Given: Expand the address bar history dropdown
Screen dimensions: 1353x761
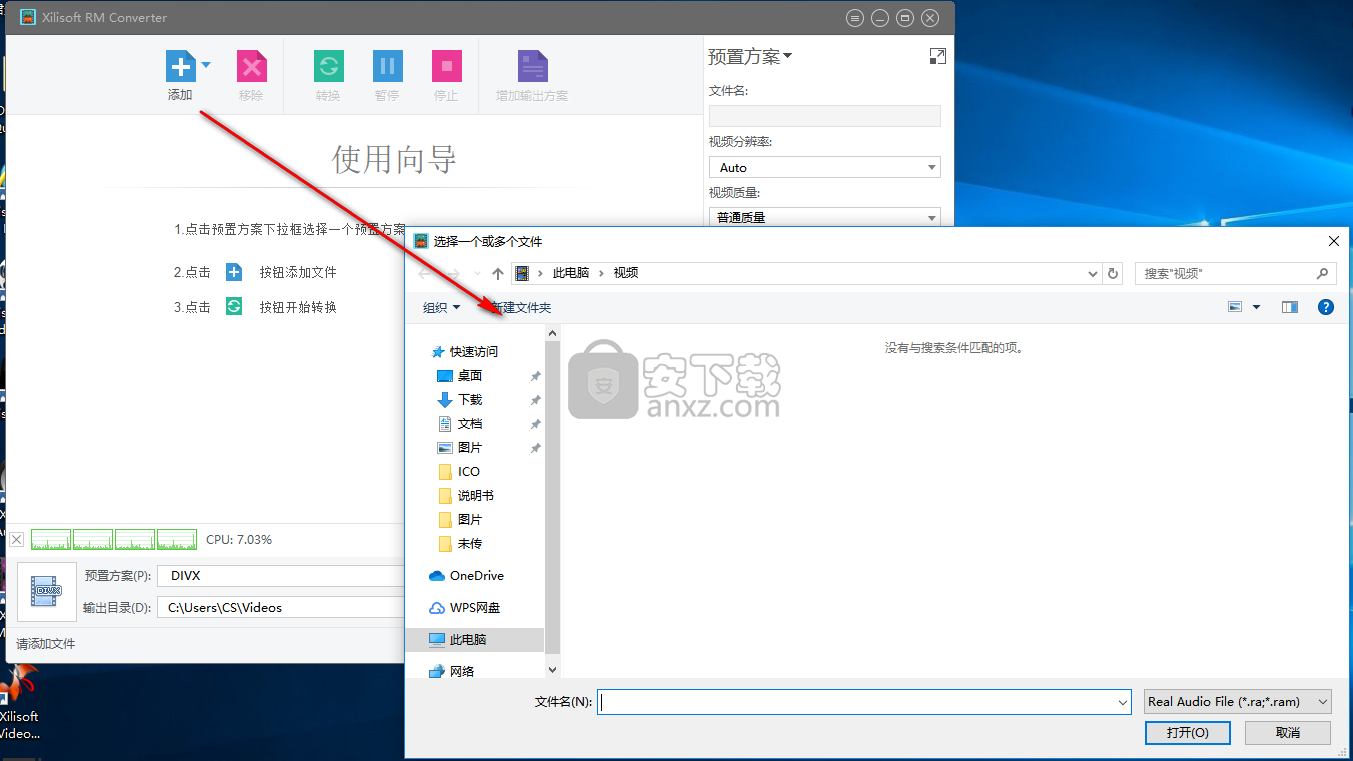Looking at the screenshot, I should click(1092, 273).
